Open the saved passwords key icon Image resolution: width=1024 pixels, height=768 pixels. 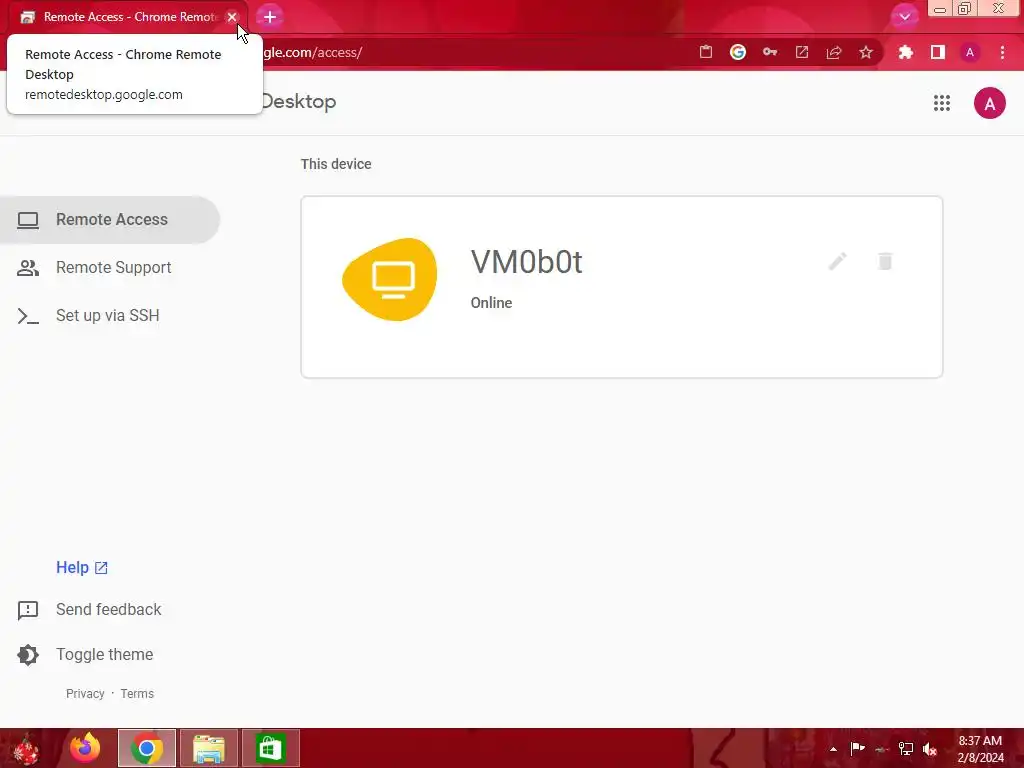click(770, 52)
